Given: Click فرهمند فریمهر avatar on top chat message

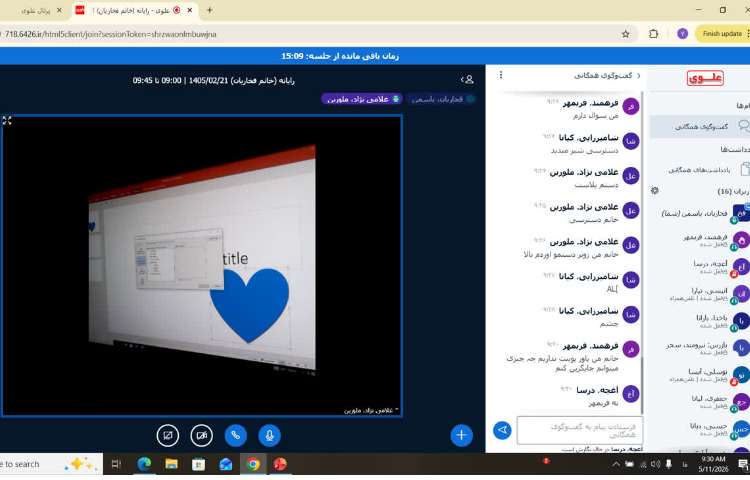Looking at the screenshot, I should (630, 107).
